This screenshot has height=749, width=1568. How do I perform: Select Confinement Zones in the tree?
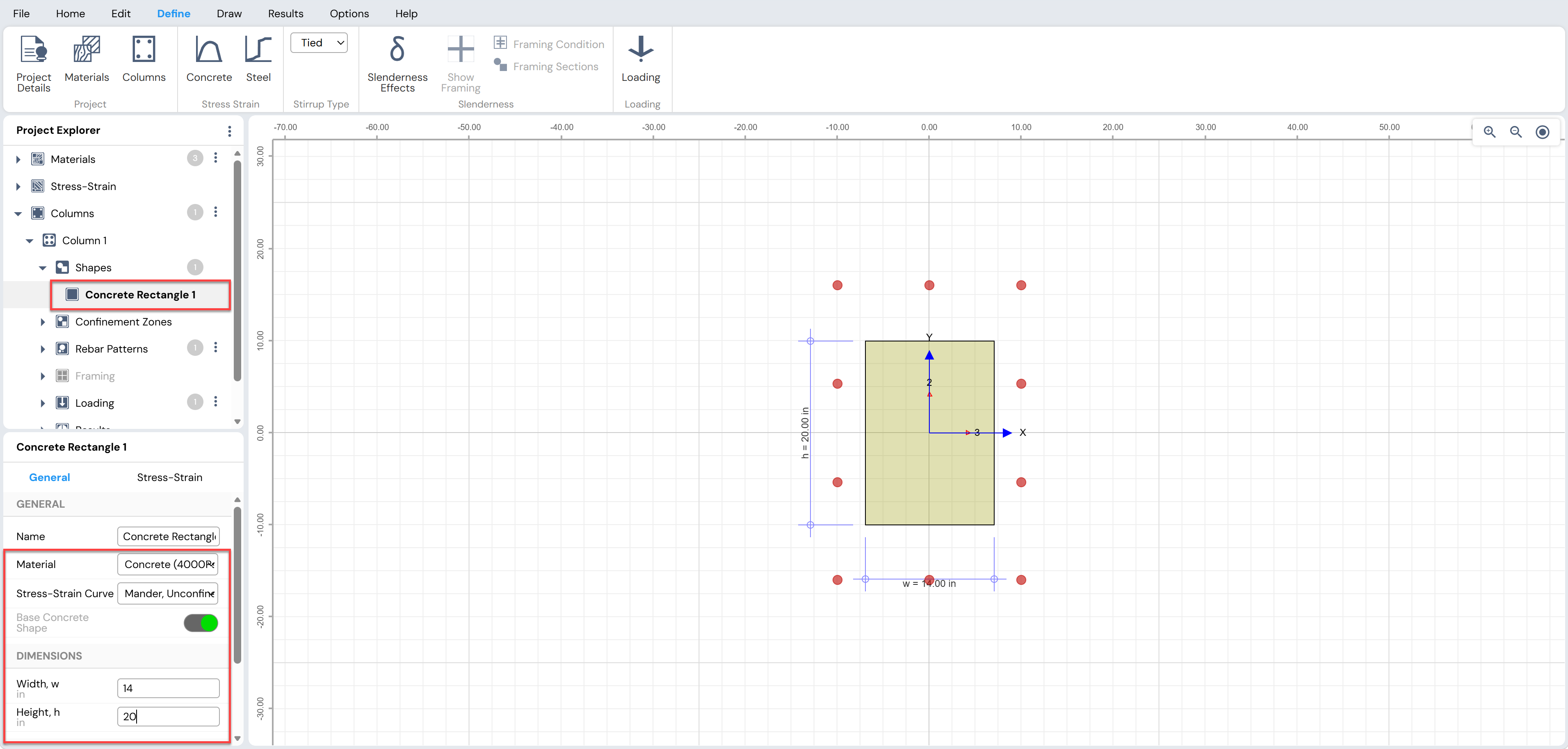click(123, 321)
